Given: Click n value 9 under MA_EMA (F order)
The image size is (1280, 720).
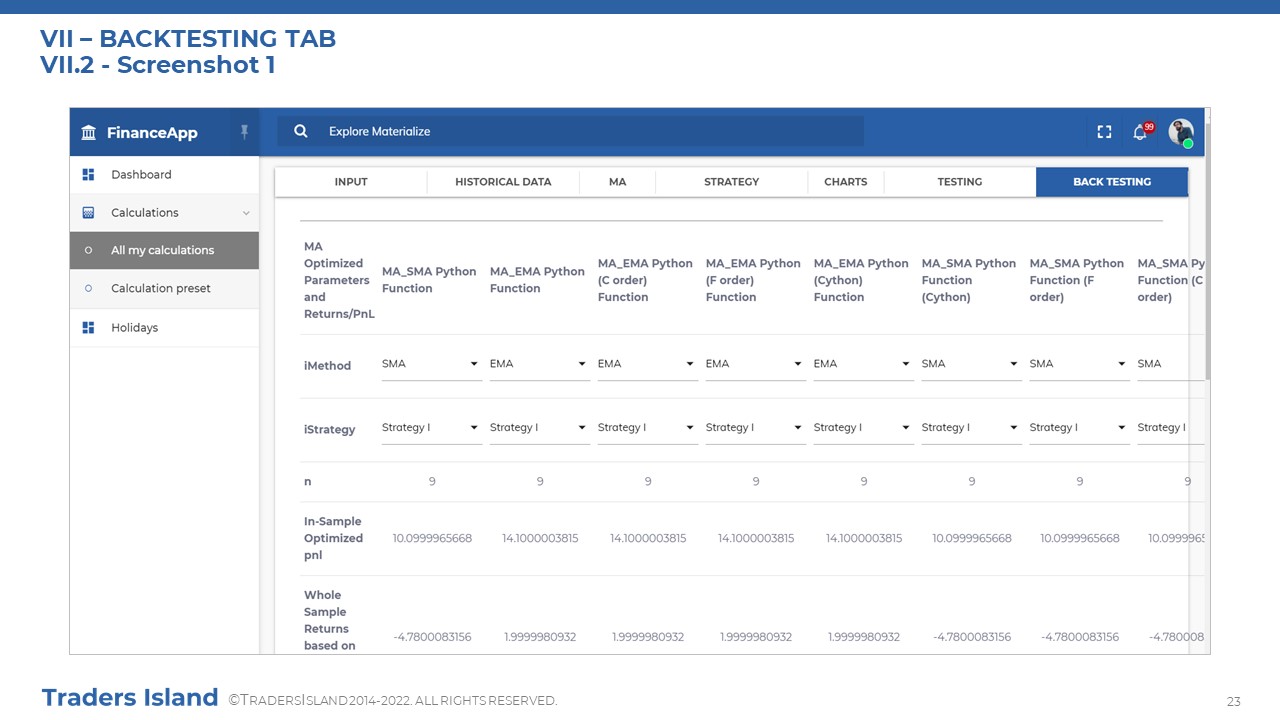Looking at the screenshot, I should point(756,482).
